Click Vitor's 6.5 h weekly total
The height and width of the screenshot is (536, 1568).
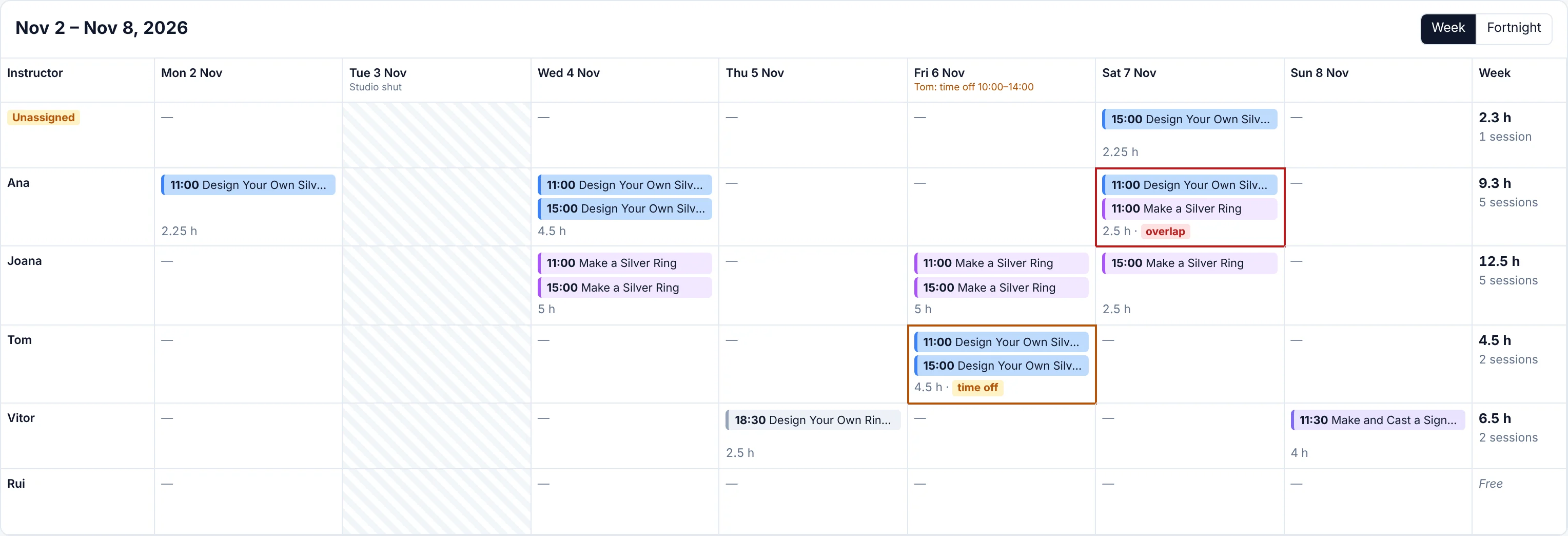[1495, 418]
